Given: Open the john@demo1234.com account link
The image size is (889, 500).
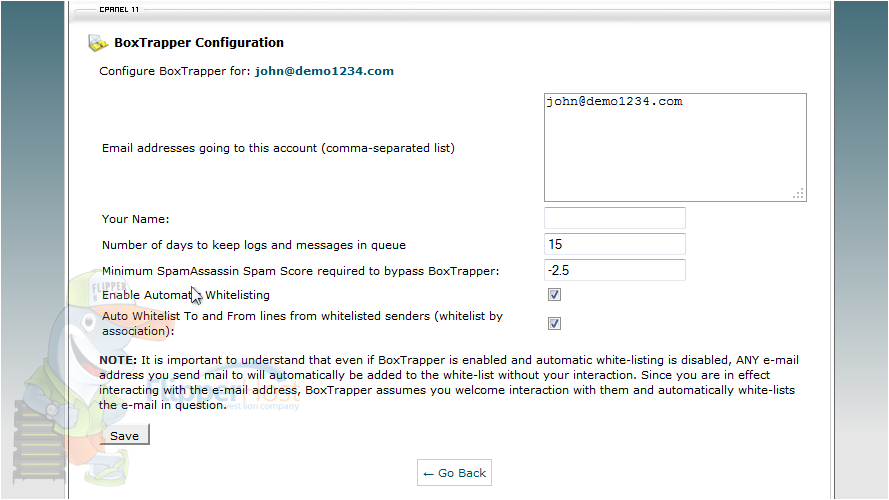Looking at the screenshot, I should point(324,71).
